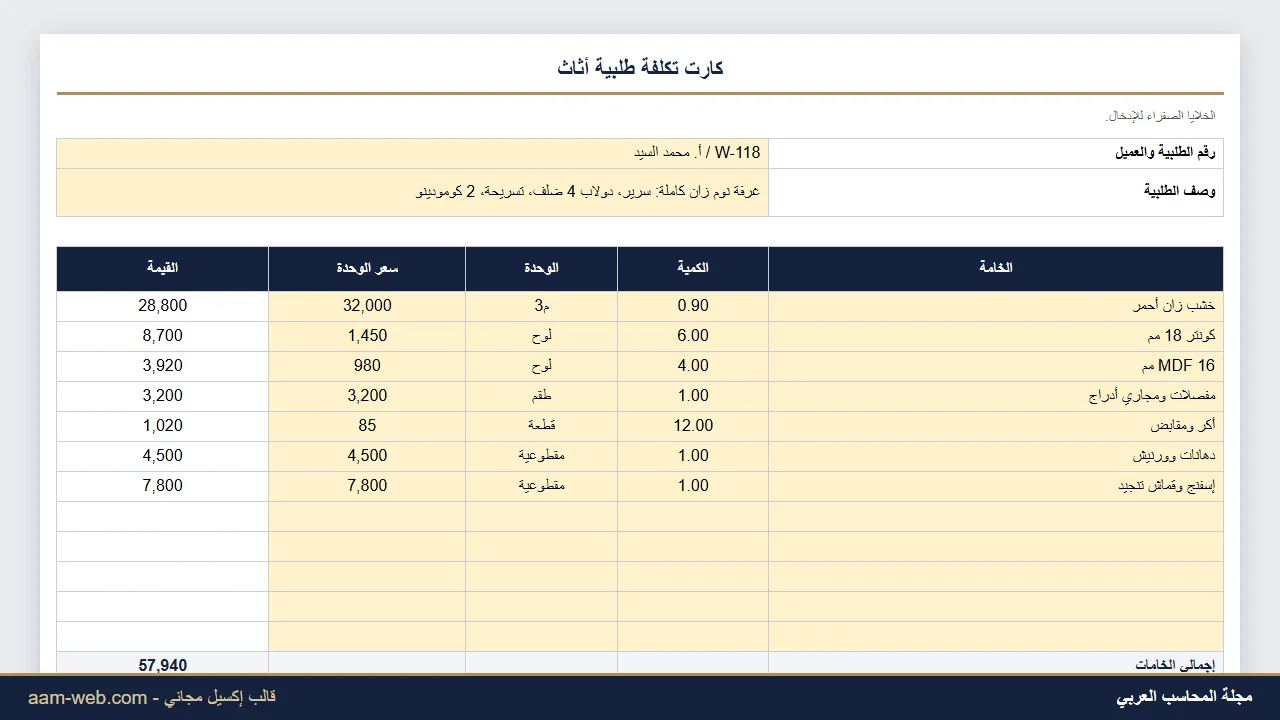Select the quantity cell showing 0.90

pyautogui.click(x=693, y=306)
